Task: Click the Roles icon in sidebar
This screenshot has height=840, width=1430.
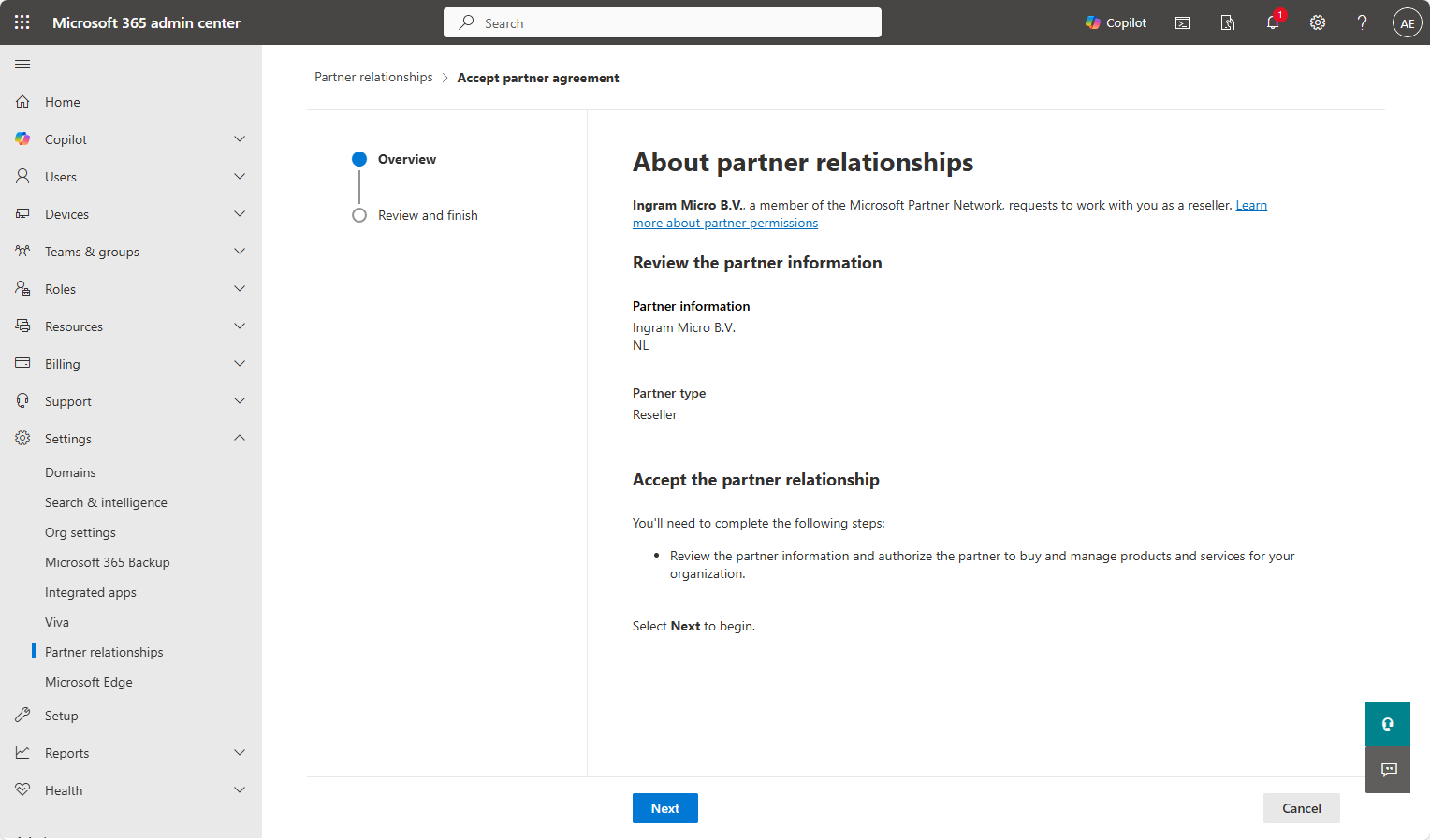Action: point(22,288)
